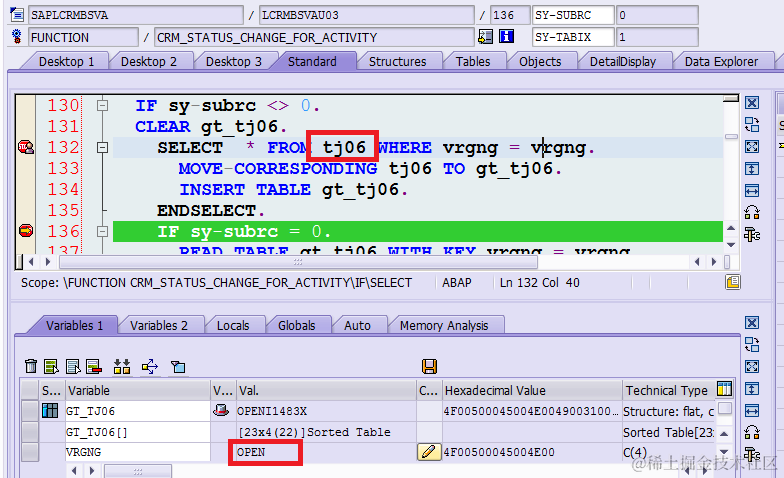Screen dimensions: 784x478
Task: Click the swap tool icon beside variables panel
Action: pos(752,344)
